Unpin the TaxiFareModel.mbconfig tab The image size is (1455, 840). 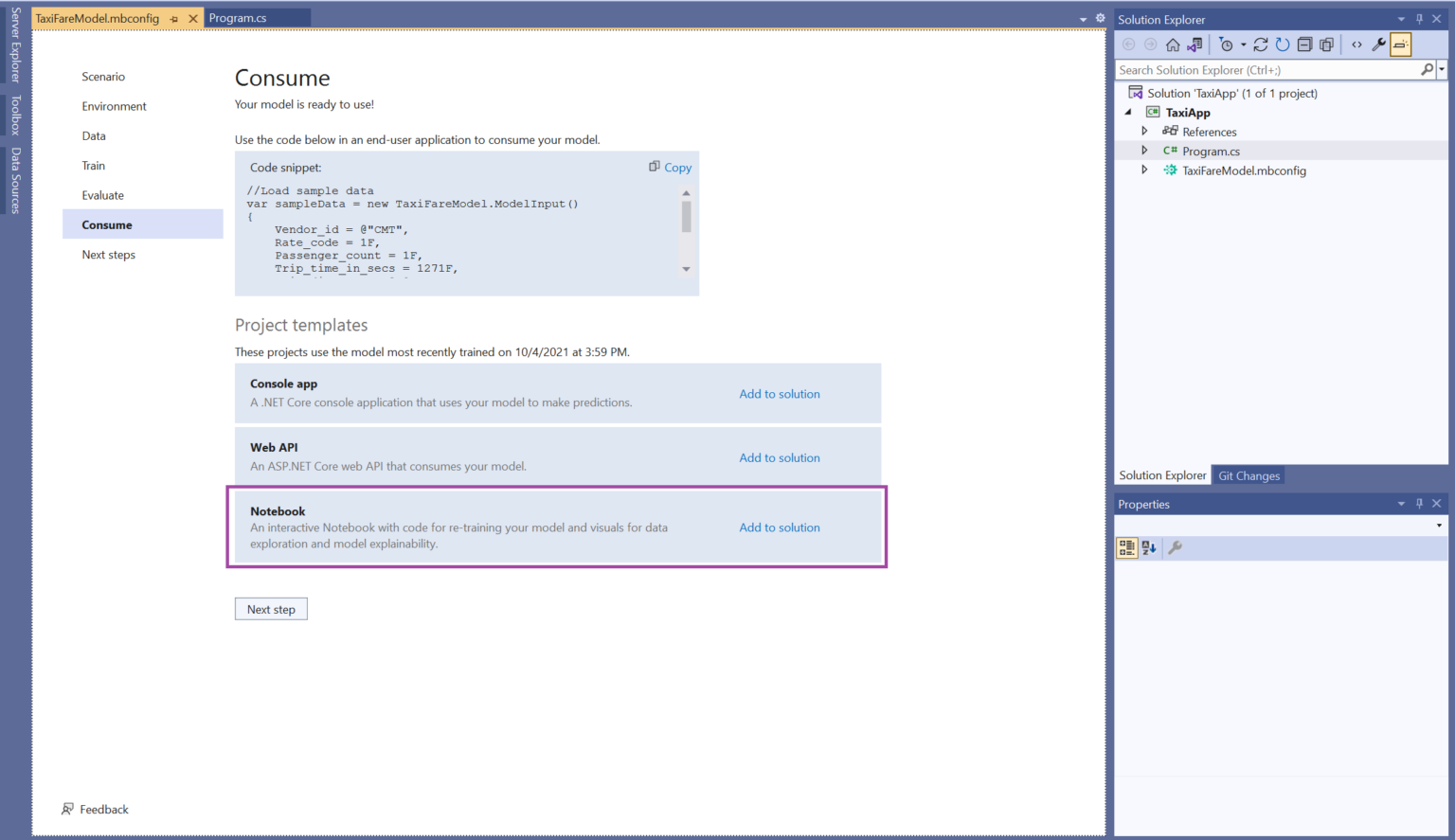point(176,17)
